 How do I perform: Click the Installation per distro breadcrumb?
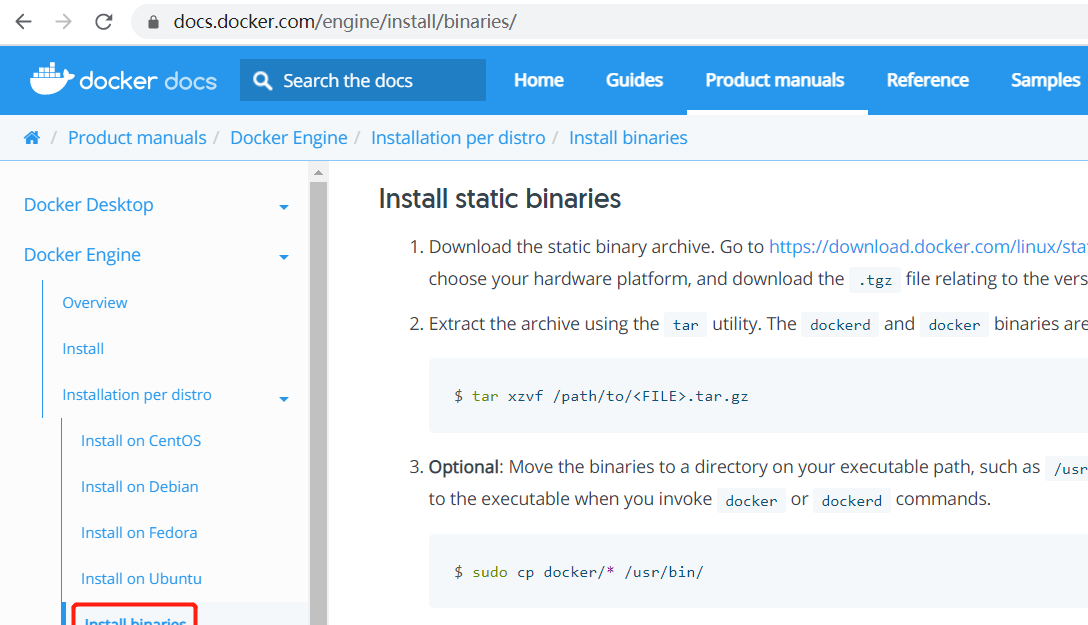[458, 138]
